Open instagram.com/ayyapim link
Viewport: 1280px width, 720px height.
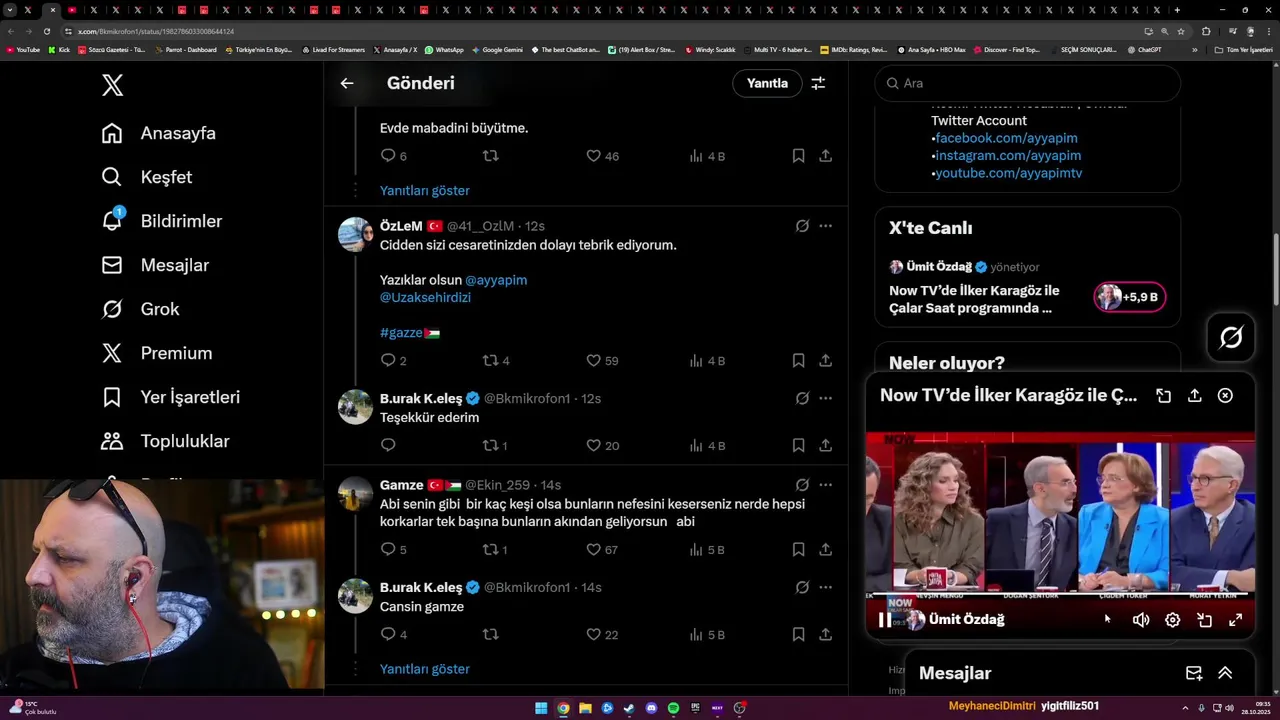click(1008, 155)
